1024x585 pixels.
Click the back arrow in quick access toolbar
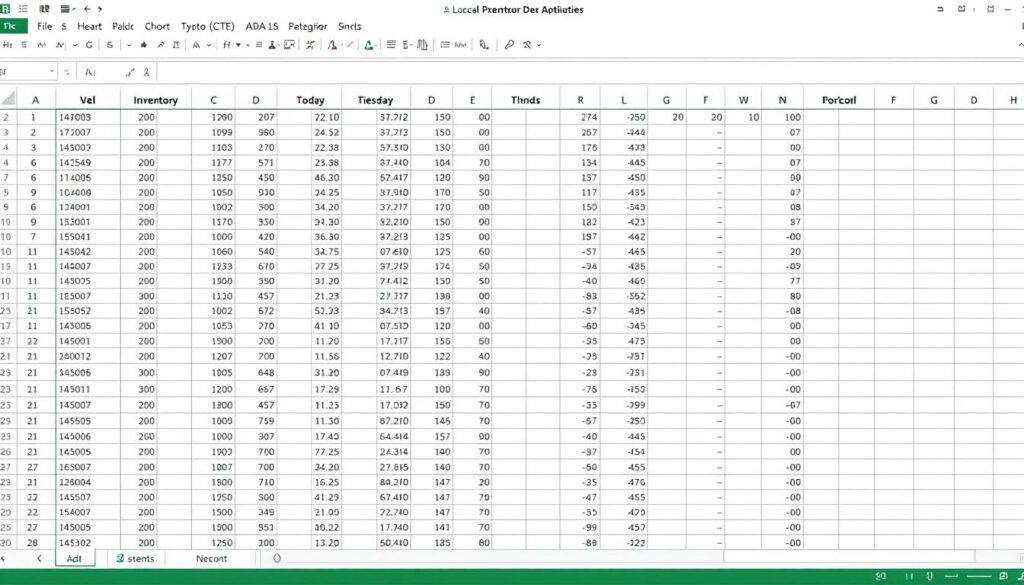pyautogui.click(x=86, y=9)
